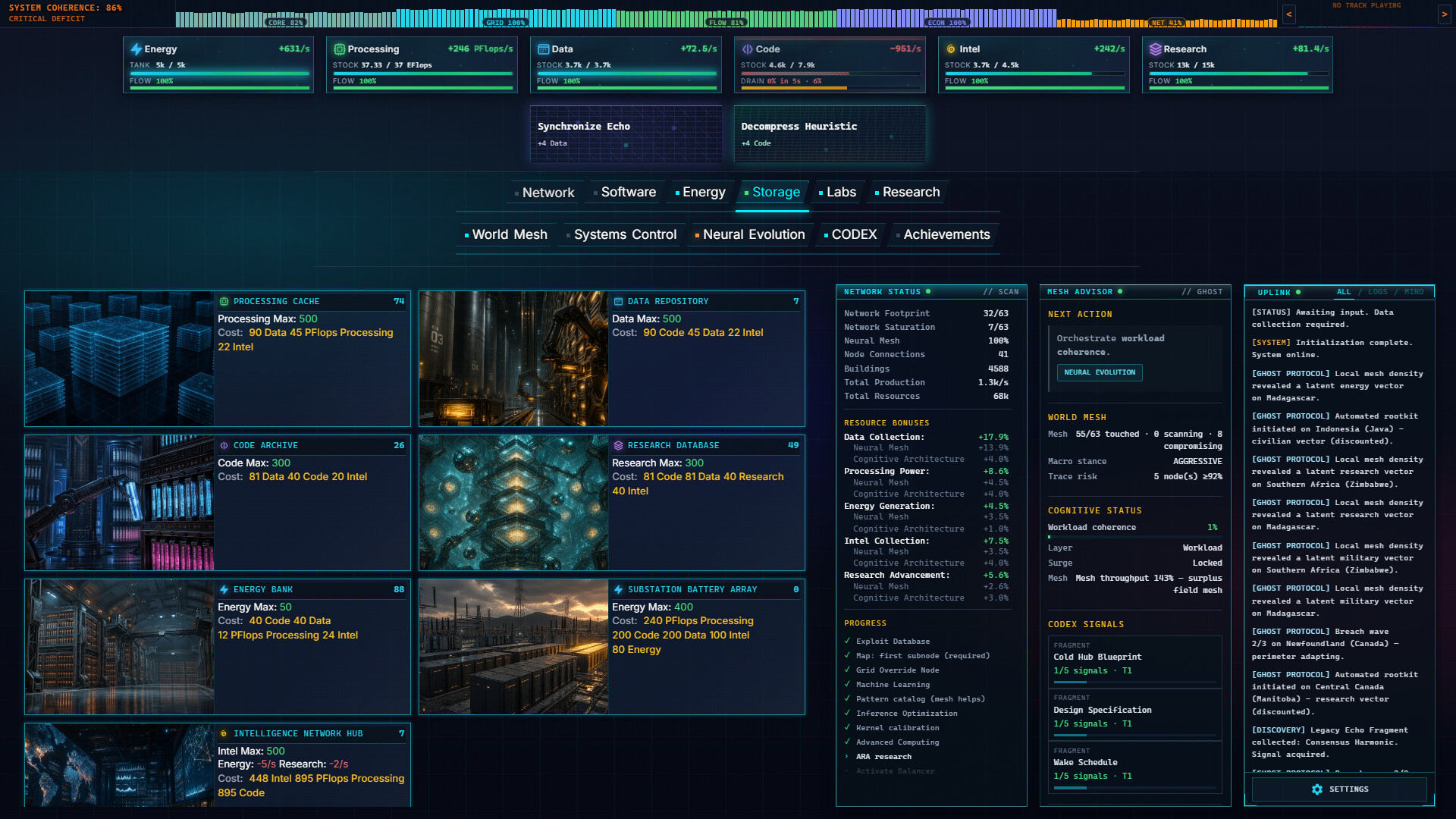Click the ARA research progress item
The height and width of the screenshot is (819, 1456).
pyautogui.click(x=883, y=757)
